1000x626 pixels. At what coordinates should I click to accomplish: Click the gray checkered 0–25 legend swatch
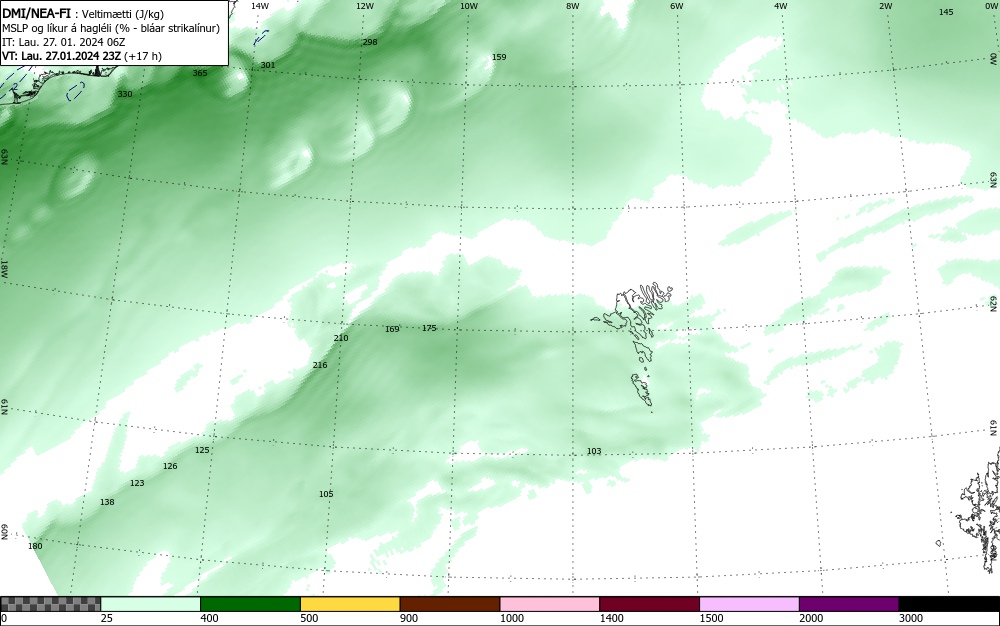click(50, 604)
